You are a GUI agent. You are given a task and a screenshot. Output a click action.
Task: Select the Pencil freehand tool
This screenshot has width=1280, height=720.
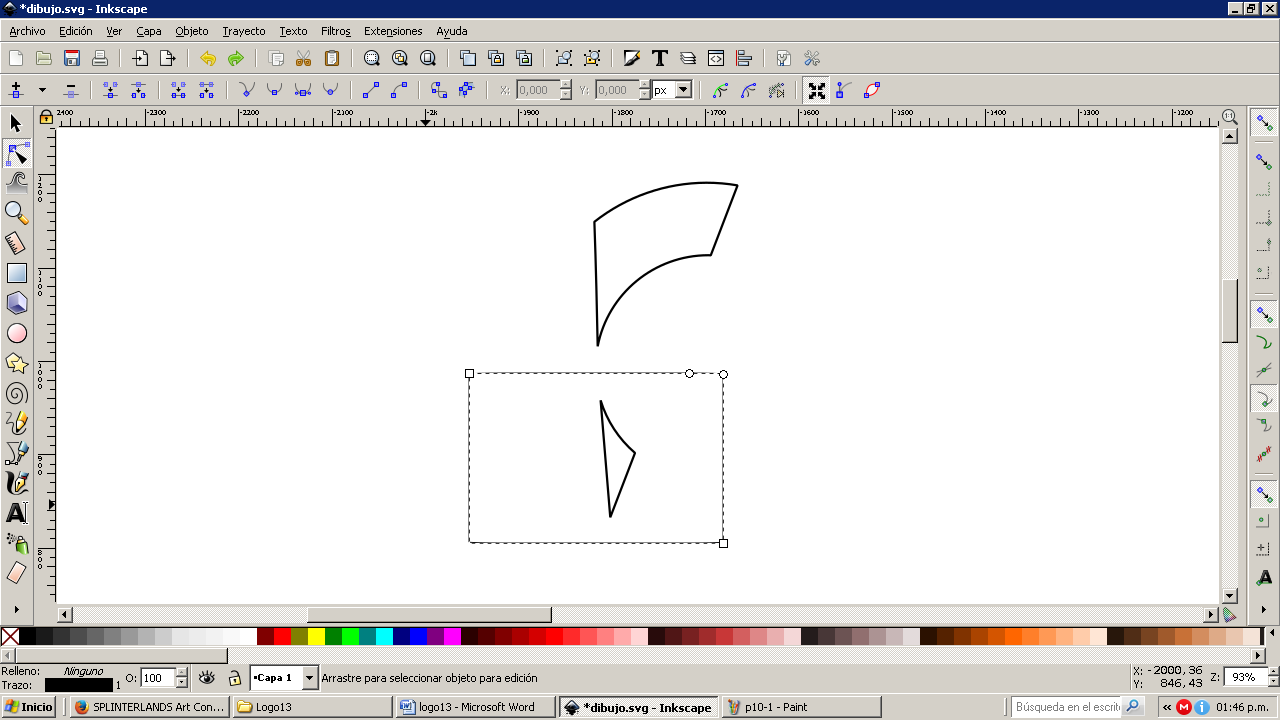[16, 423]
